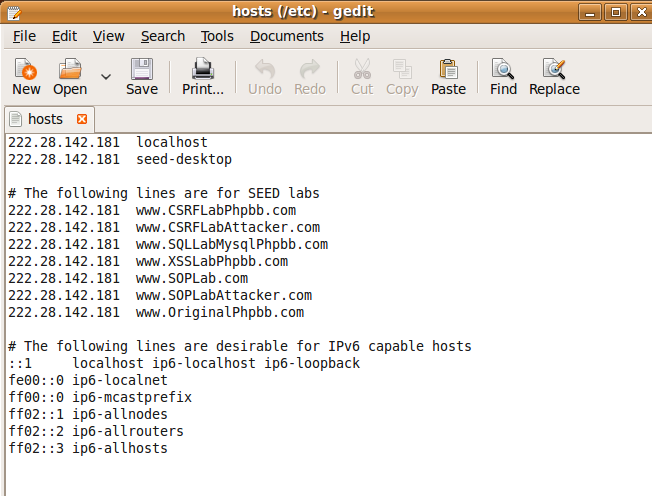Click www.SQLLabMysqlPhpbb.com entry
This screenshot has height=496, width=652.
(232, 244)
